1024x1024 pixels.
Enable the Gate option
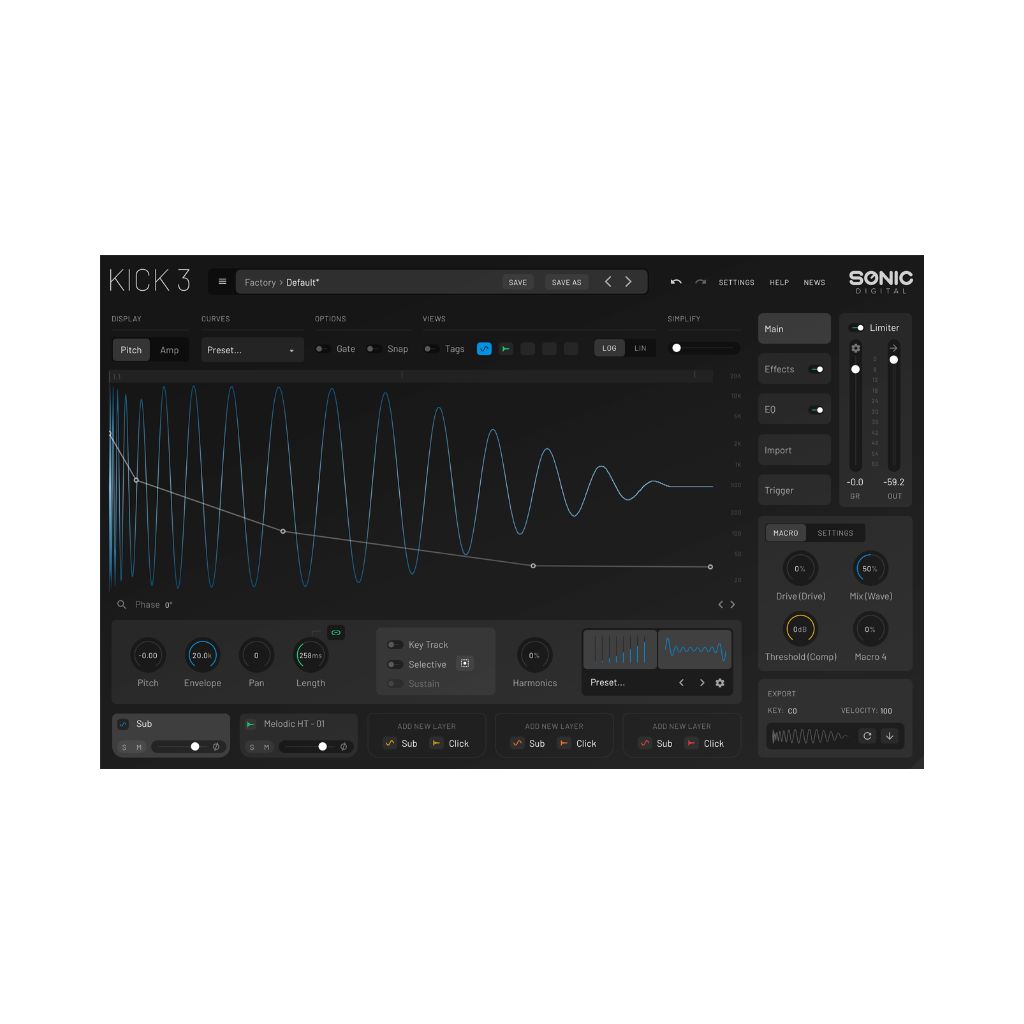[x=322, y=349]
